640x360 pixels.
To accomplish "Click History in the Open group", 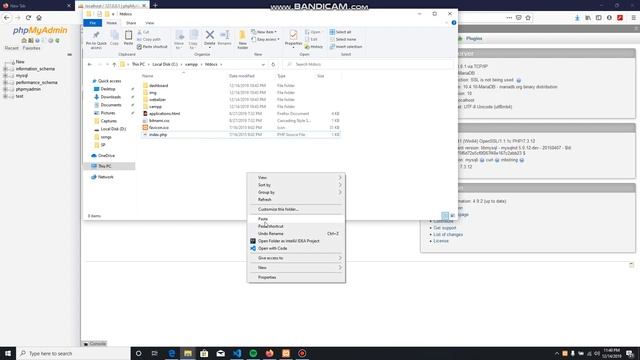I will coord(314,47).
